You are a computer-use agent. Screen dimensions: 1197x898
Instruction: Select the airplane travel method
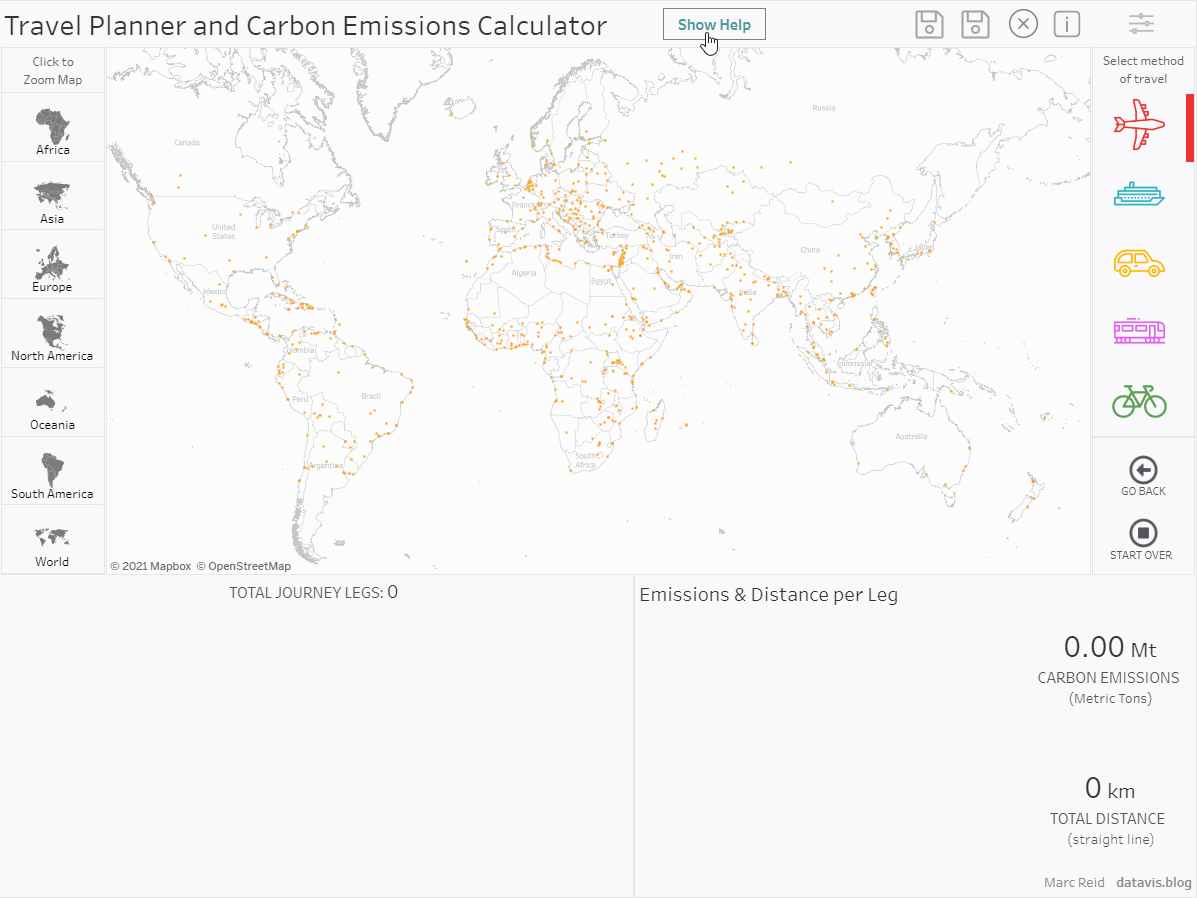coord(1139,125)
